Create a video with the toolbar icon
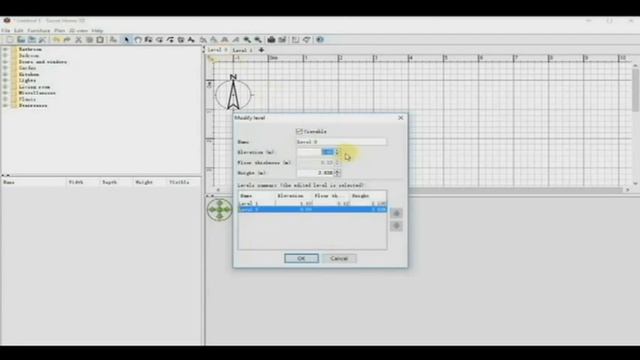 (282, 40)
